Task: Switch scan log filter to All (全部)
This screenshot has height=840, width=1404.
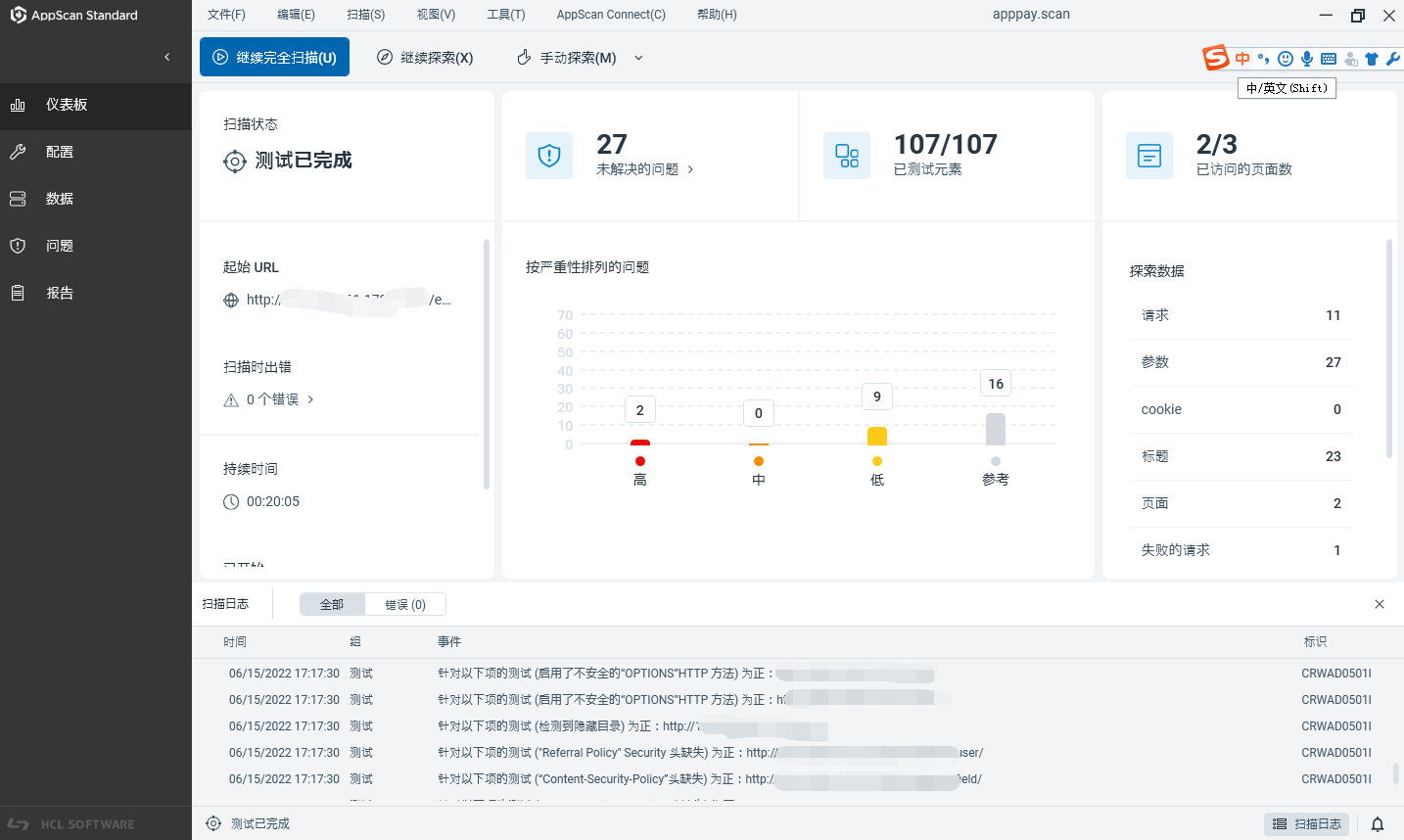Action: pyautogui.click(x=332, y=604)
